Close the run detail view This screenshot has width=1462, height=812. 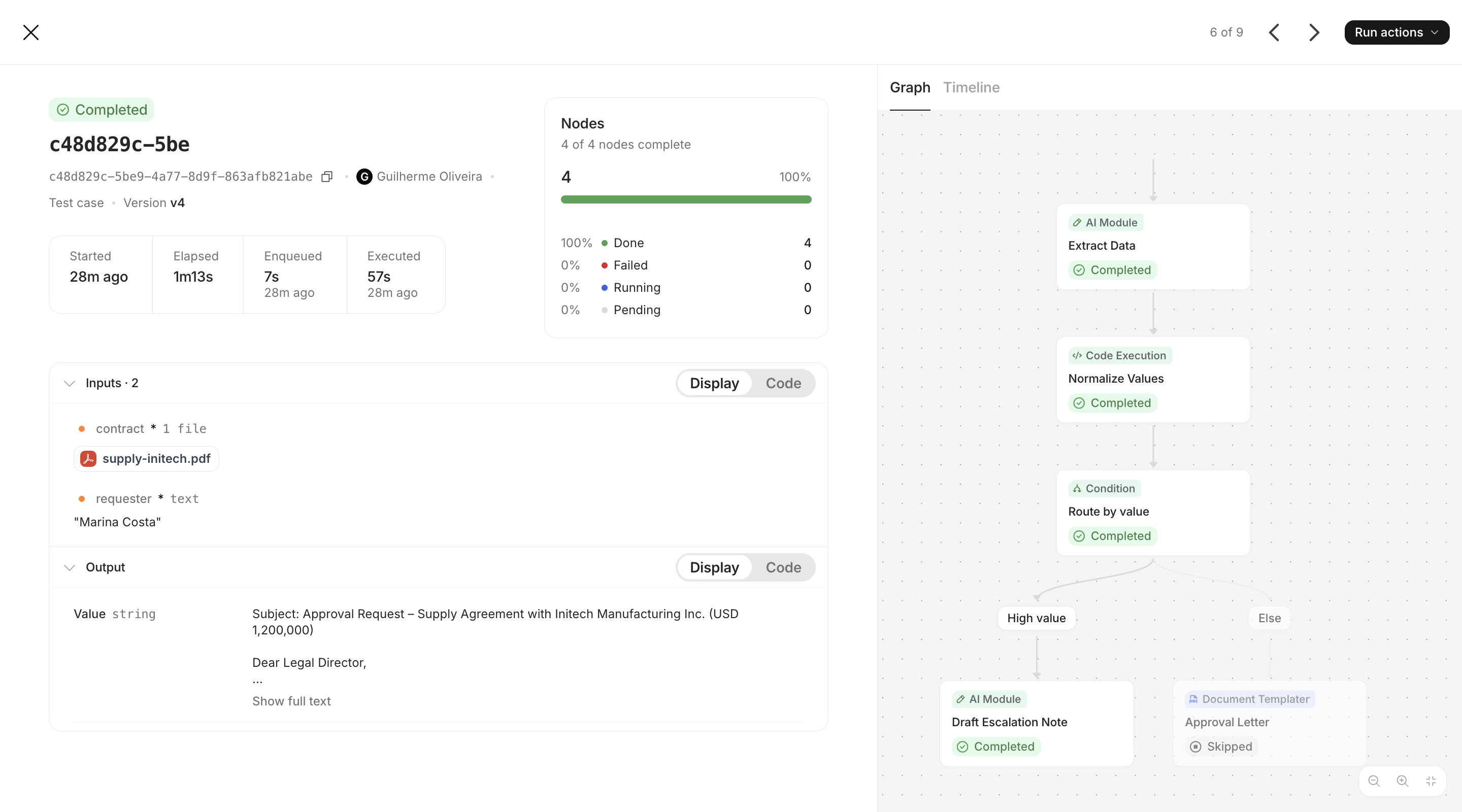(x=30, y=32)
